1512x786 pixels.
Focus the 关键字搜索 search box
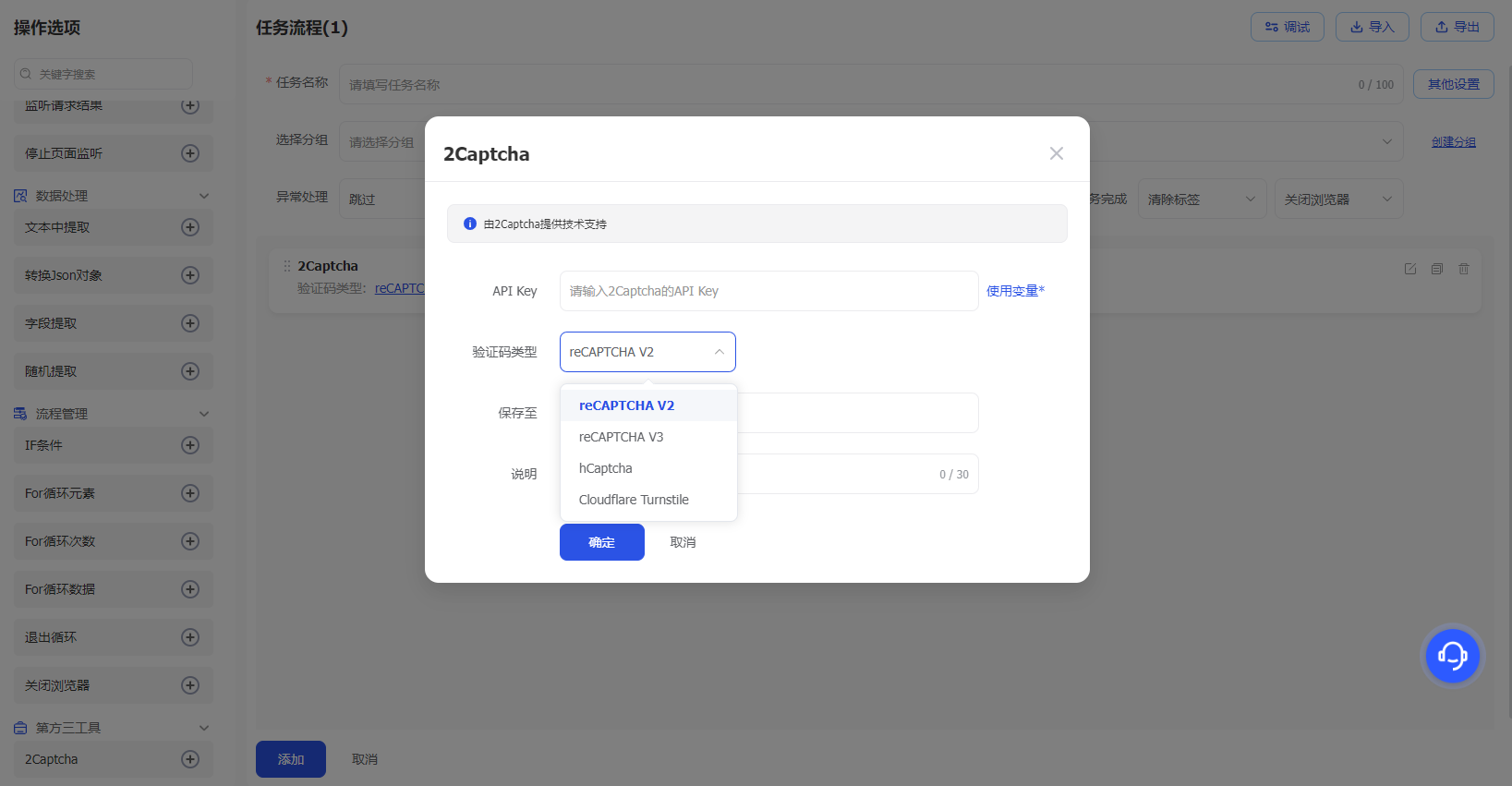(103, 74)
